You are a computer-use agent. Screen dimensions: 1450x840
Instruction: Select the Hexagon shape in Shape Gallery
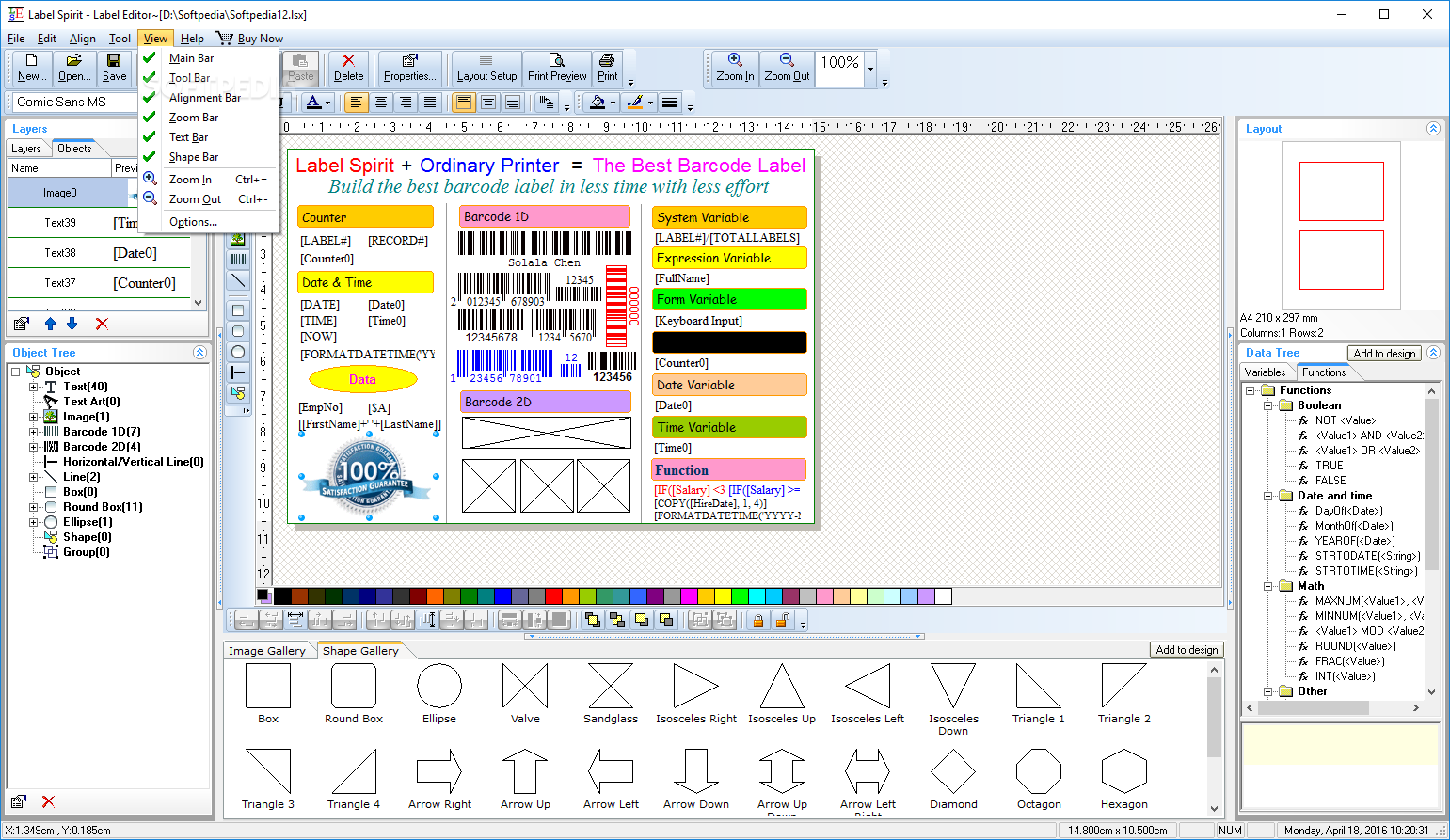point(1124,779)
